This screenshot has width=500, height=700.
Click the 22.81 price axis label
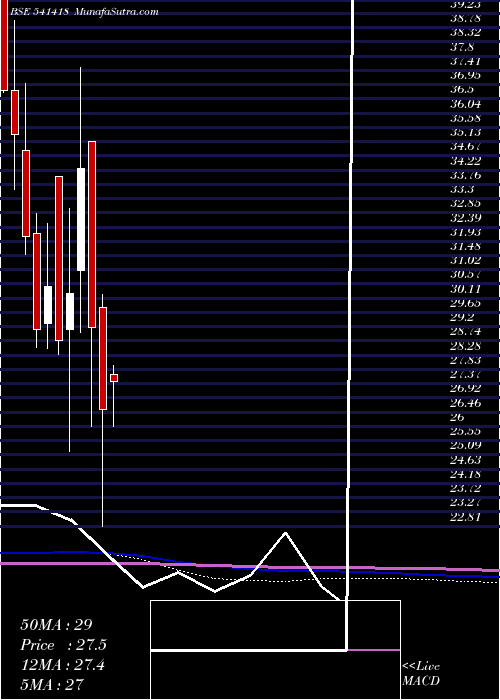point(466,517)
